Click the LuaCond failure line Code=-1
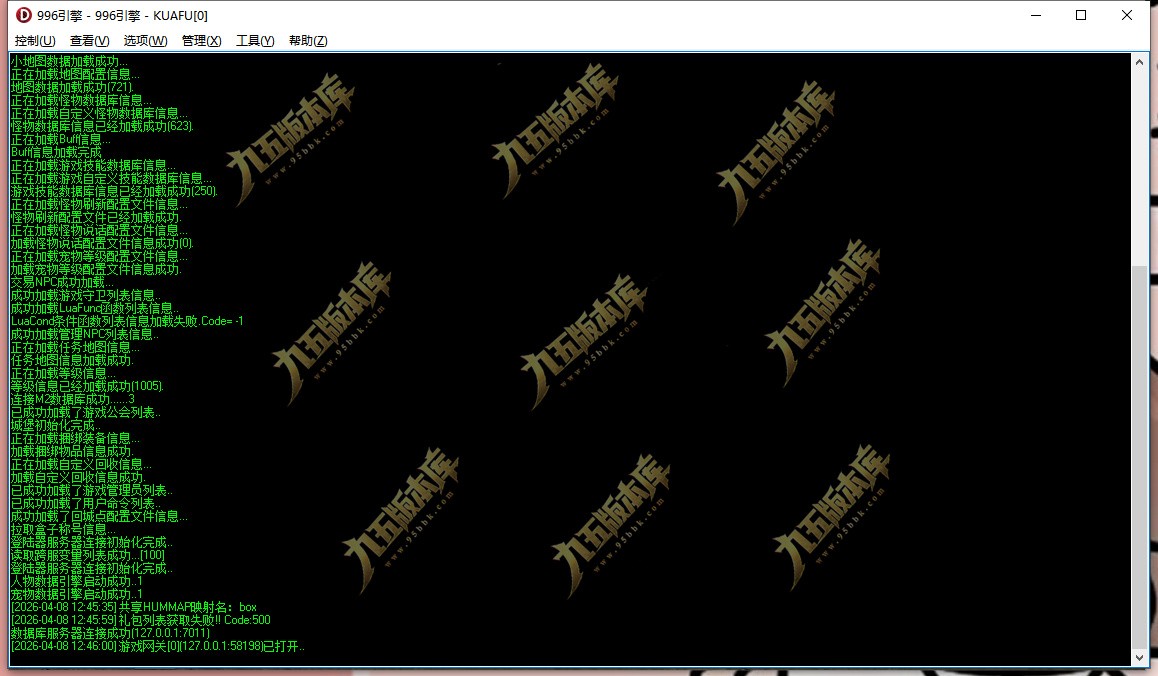Screen dimensions: 1158x676 pos(127,321)
